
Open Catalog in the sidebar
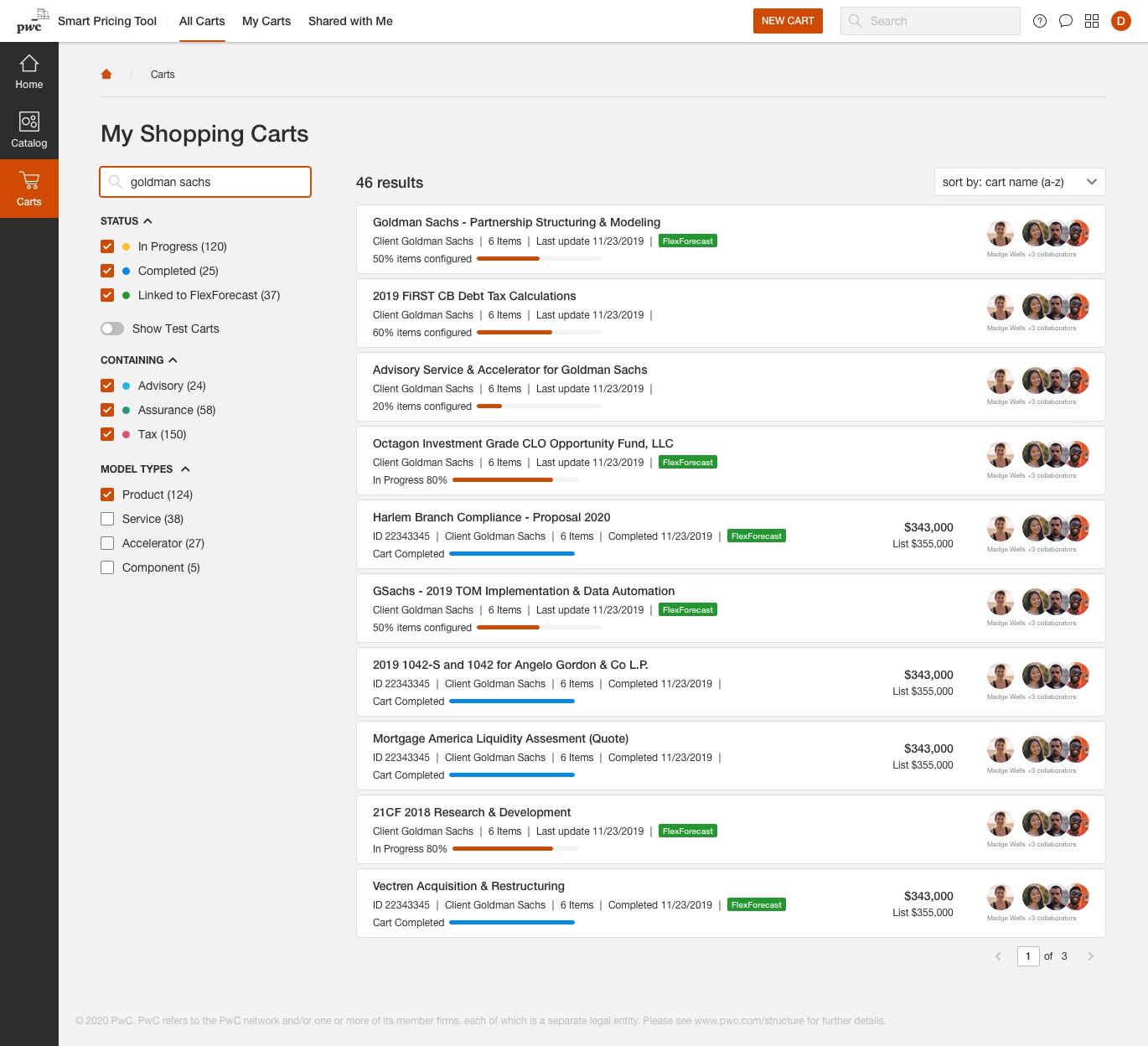[x=29, y=131]
